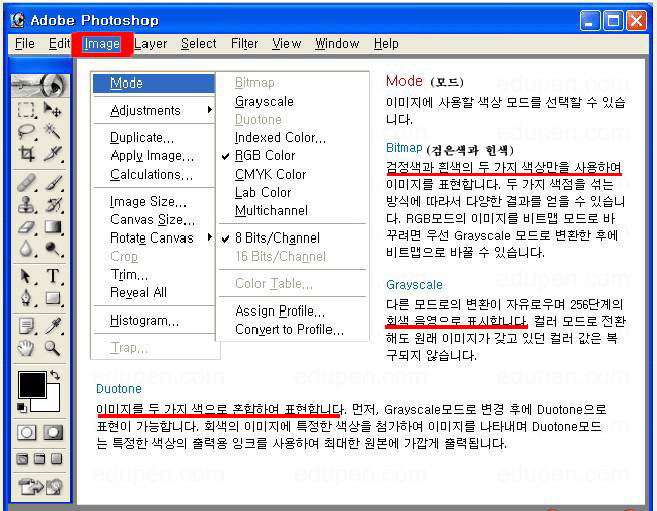Open the Window menu
Screen dimensions: 657x511
(x=337, y=44)
